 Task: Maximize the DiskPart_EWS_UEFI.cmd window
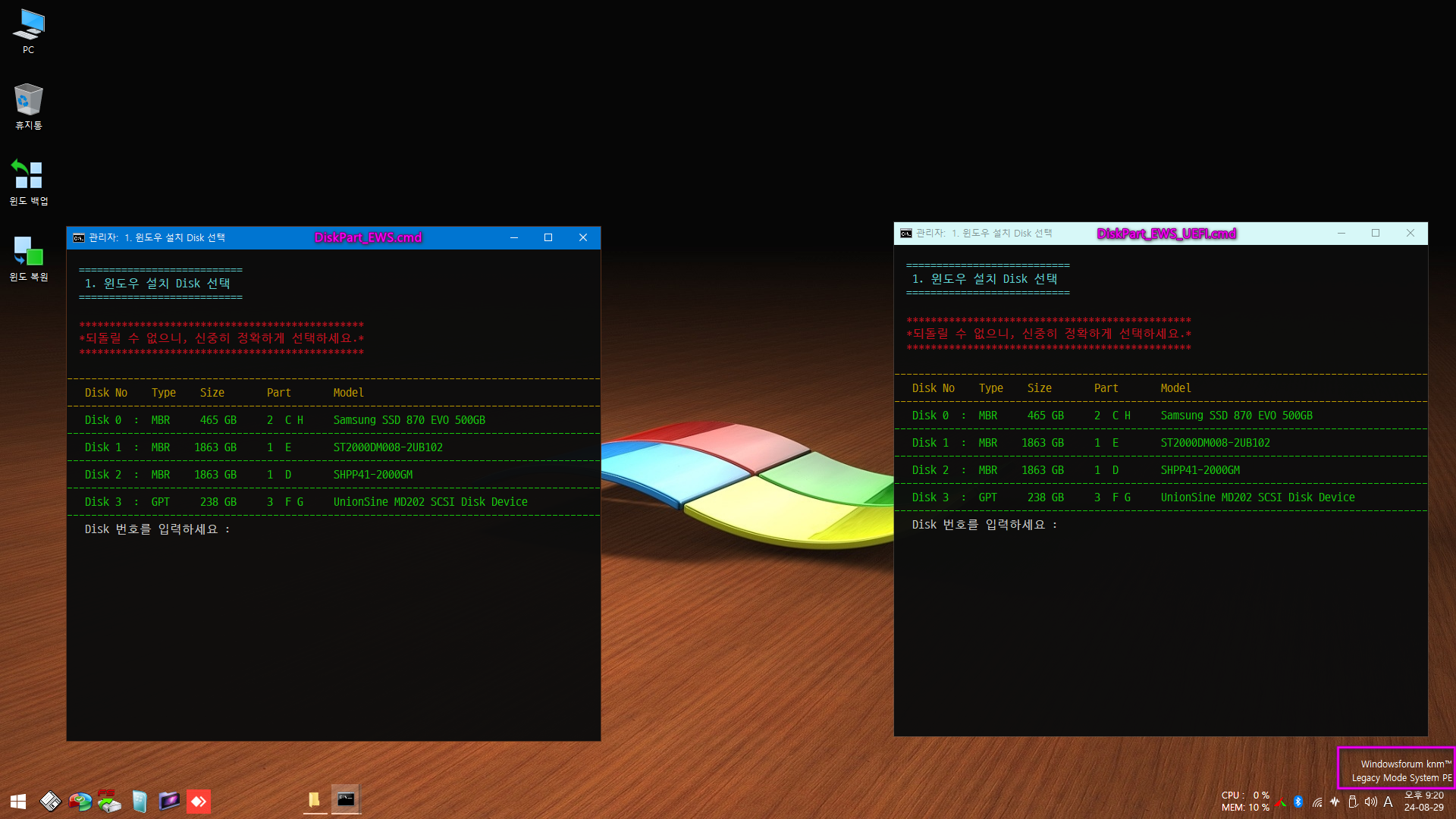coord(1376,233)
